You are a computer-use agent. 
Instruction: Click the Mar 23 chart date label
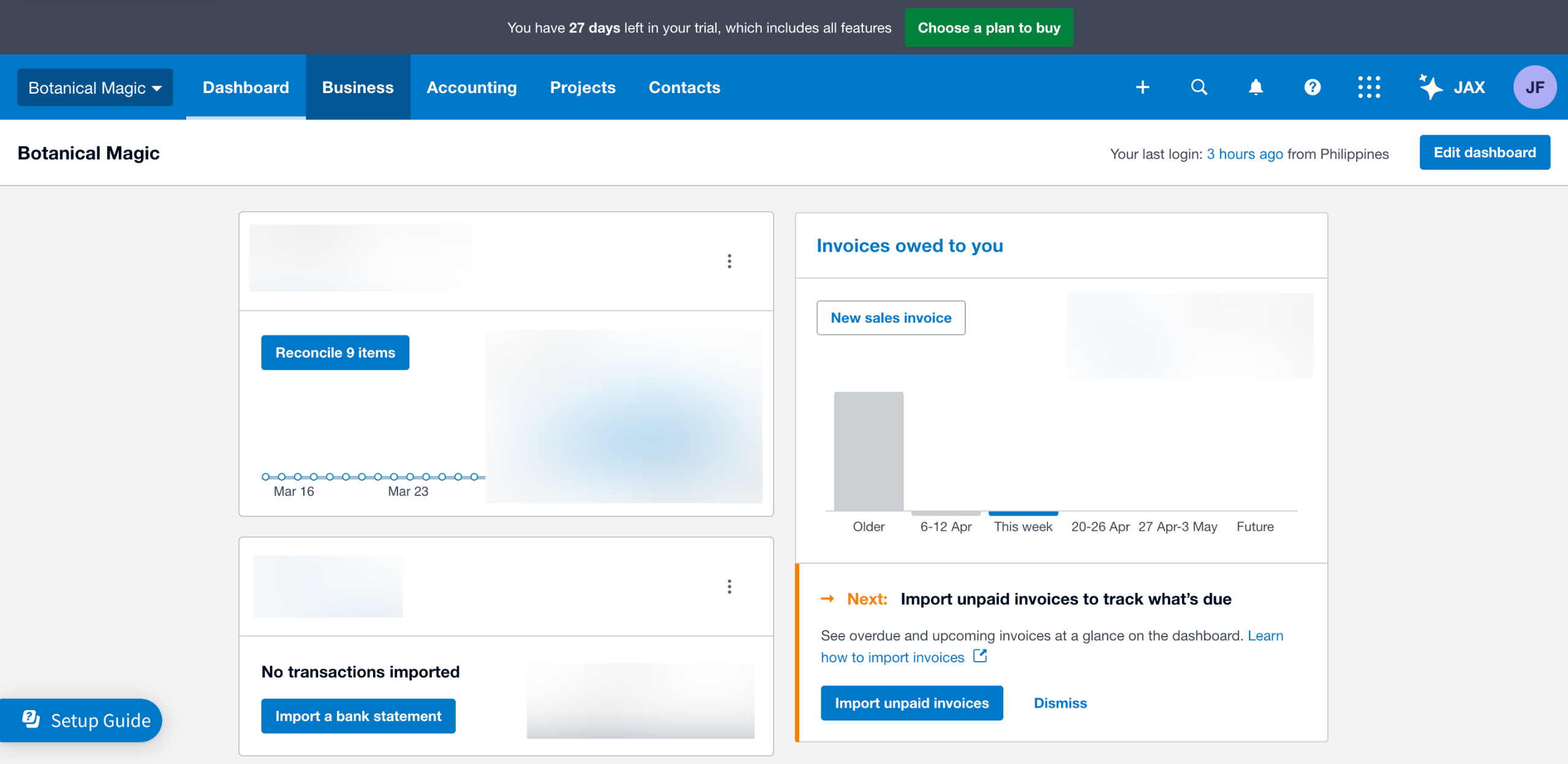(x=408, y=491)
